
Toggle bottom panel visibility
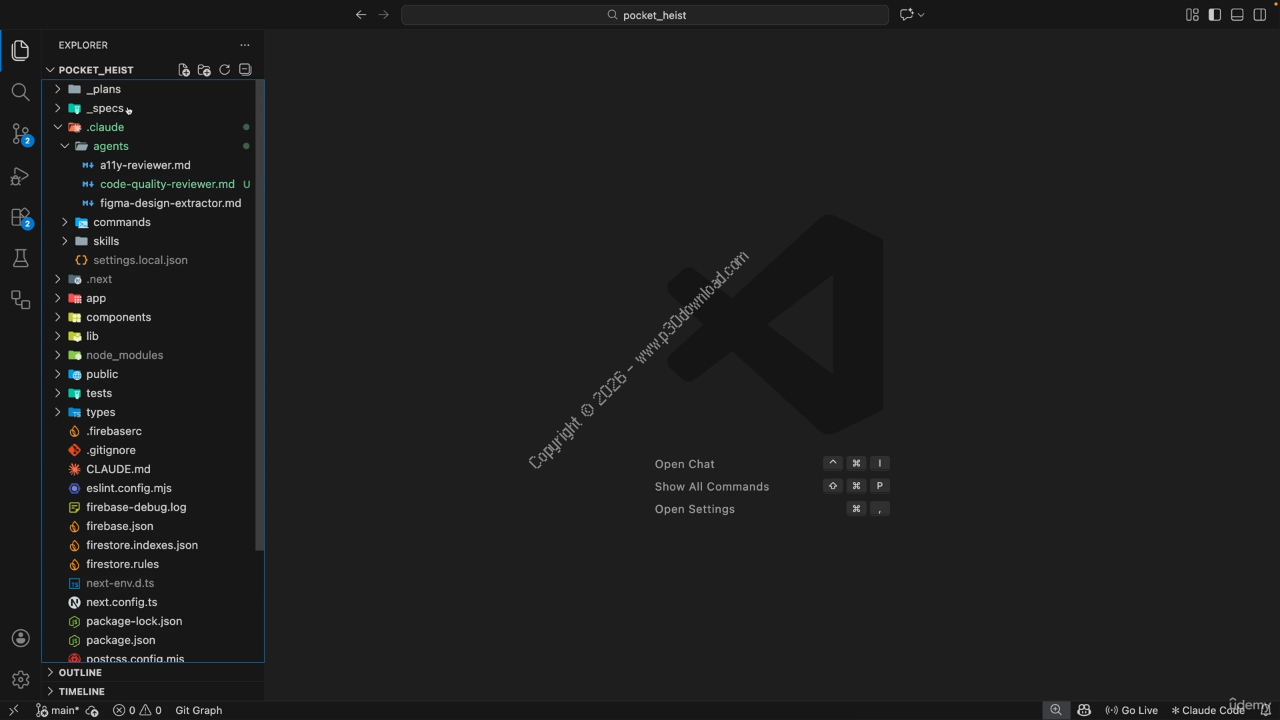pyautogui.click(x=1237, y=15)
